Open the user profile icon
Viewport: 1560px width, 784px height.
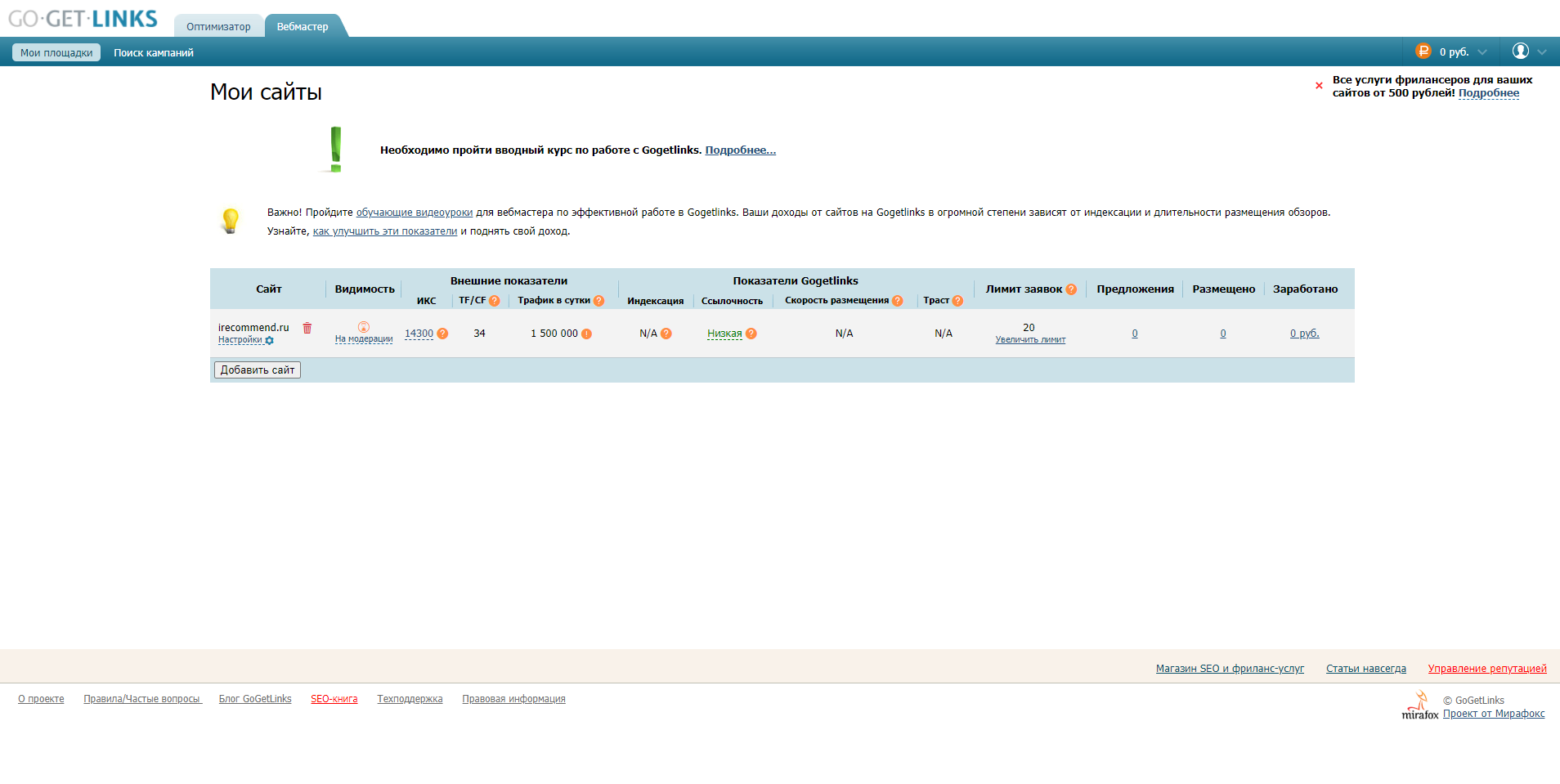1521,51
